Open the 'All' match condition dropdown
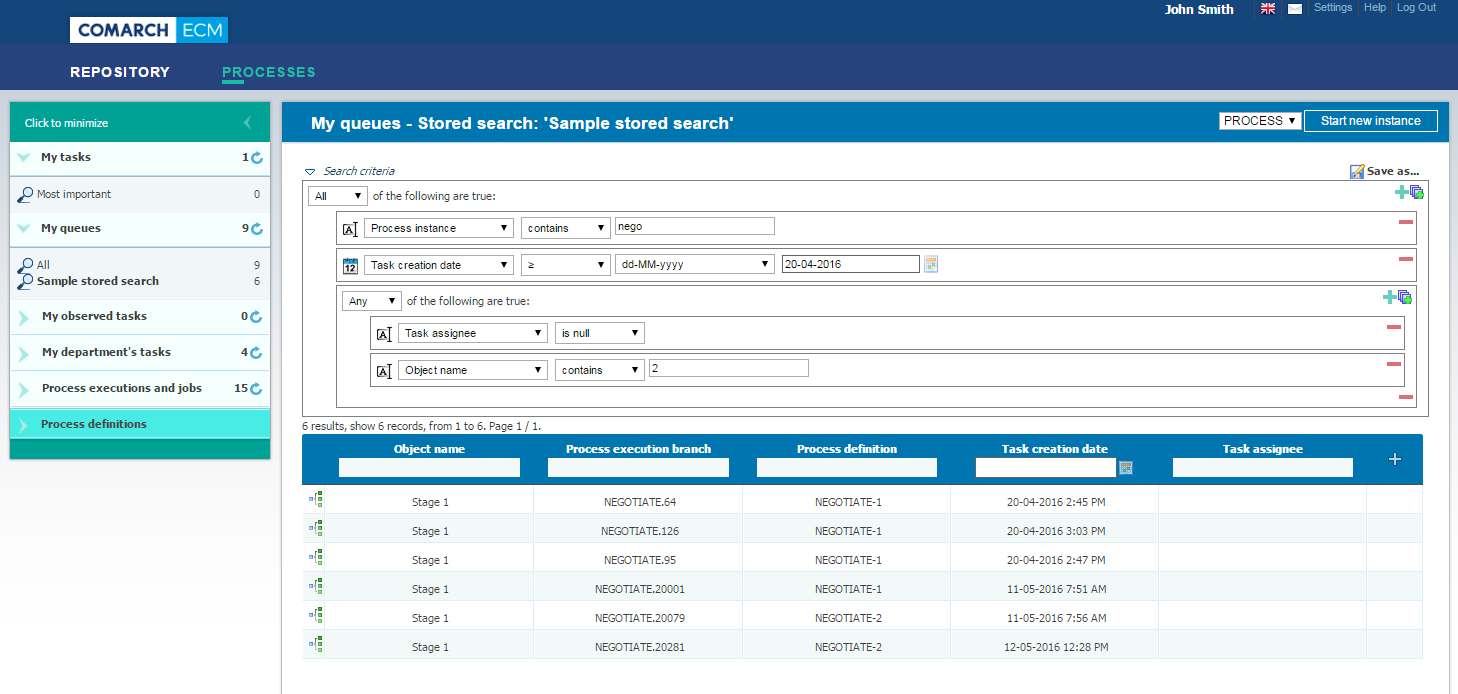The height and width of the screenshot is (694, 1458). [x=338, y=196]
